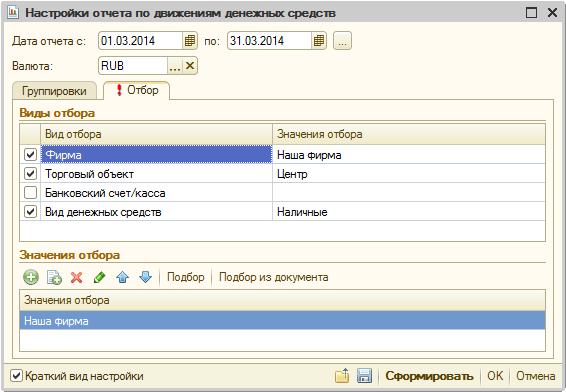
Task: Toggle Краткий вид настройки checkbox
Action: (16, 376)
